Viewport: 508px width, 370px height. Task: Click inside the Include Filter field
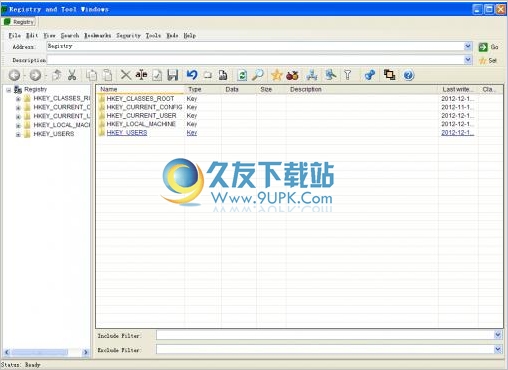tap(325, 335)
